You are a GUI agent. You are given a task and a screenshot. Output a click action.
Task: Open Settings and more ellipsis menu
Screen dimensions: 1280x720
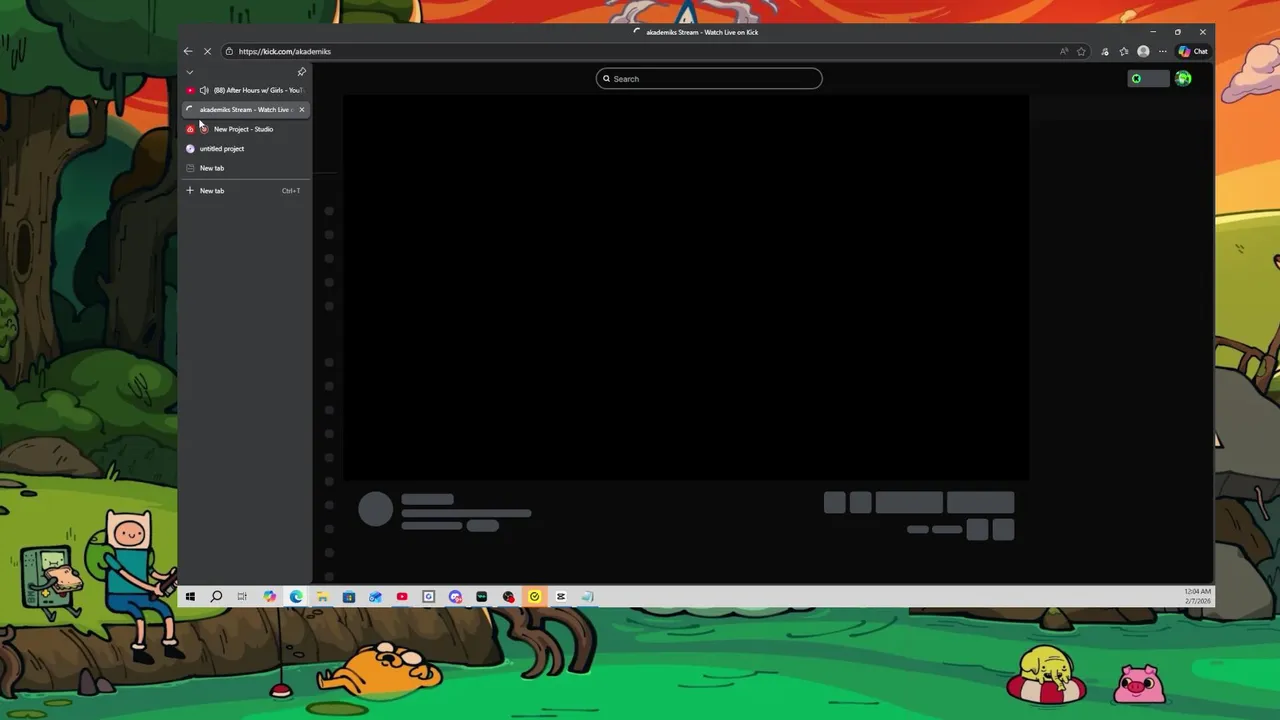pos(1162,51)
